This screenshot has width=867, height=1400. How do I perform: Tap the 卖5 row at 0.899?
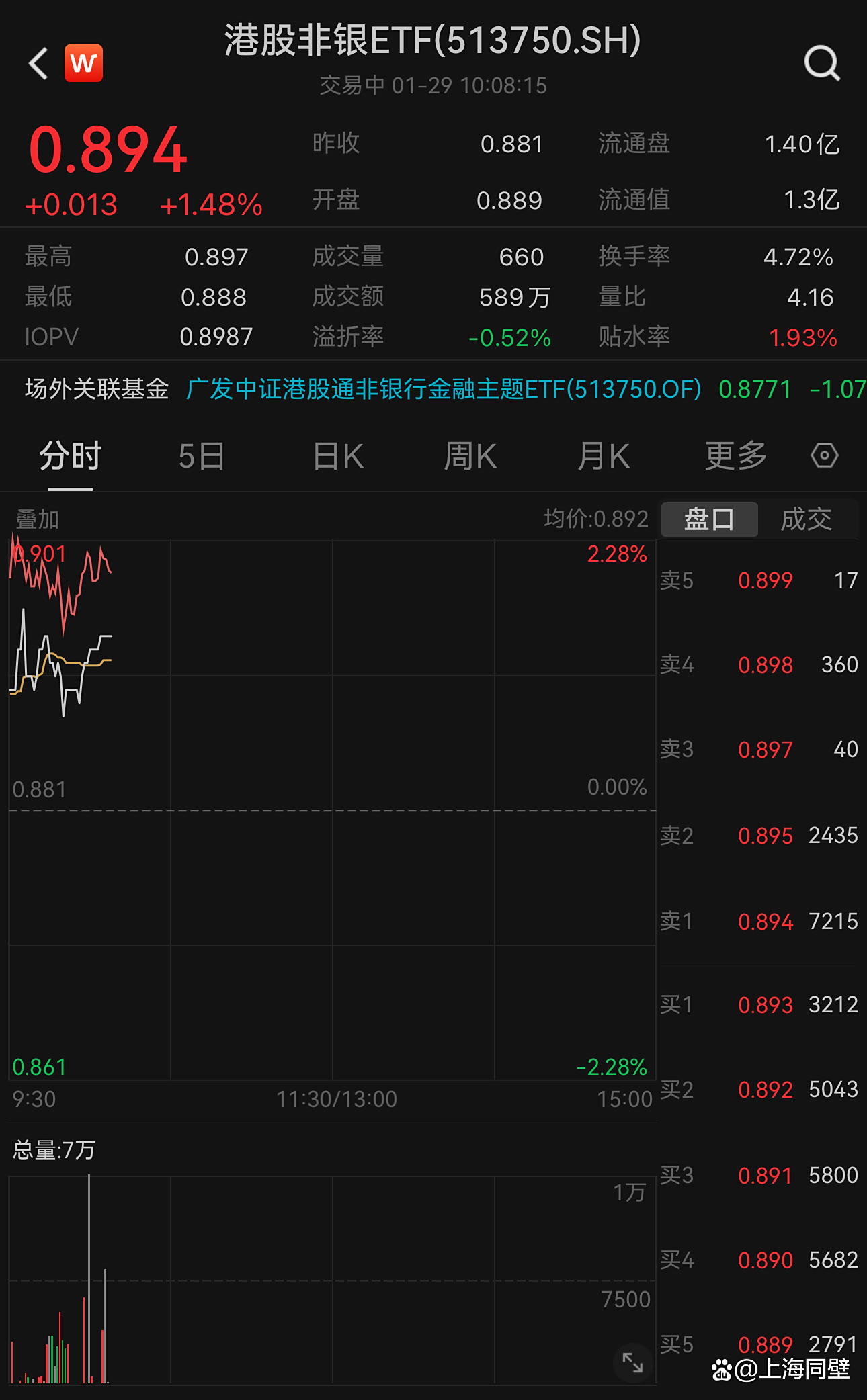(x=759, y=580)
